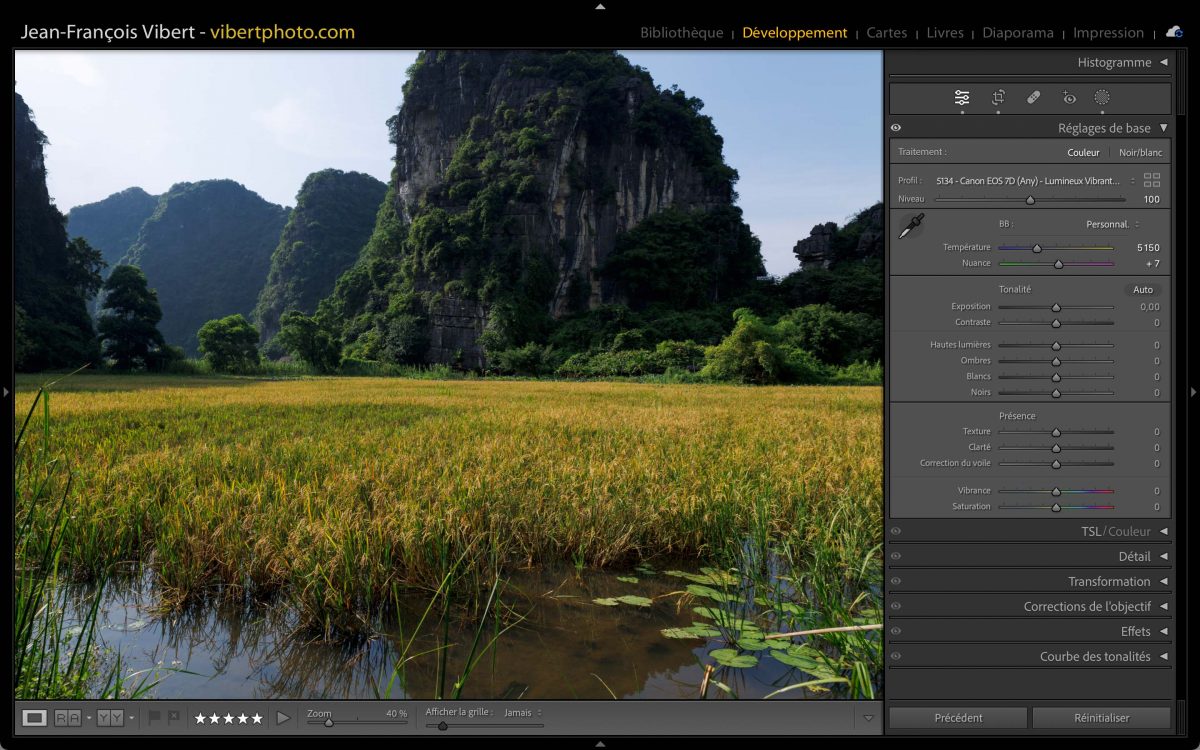This screenshot has width=1200, height=750.
Task: Click the loupe view mode icon
Action: click(x=35, y=717)
